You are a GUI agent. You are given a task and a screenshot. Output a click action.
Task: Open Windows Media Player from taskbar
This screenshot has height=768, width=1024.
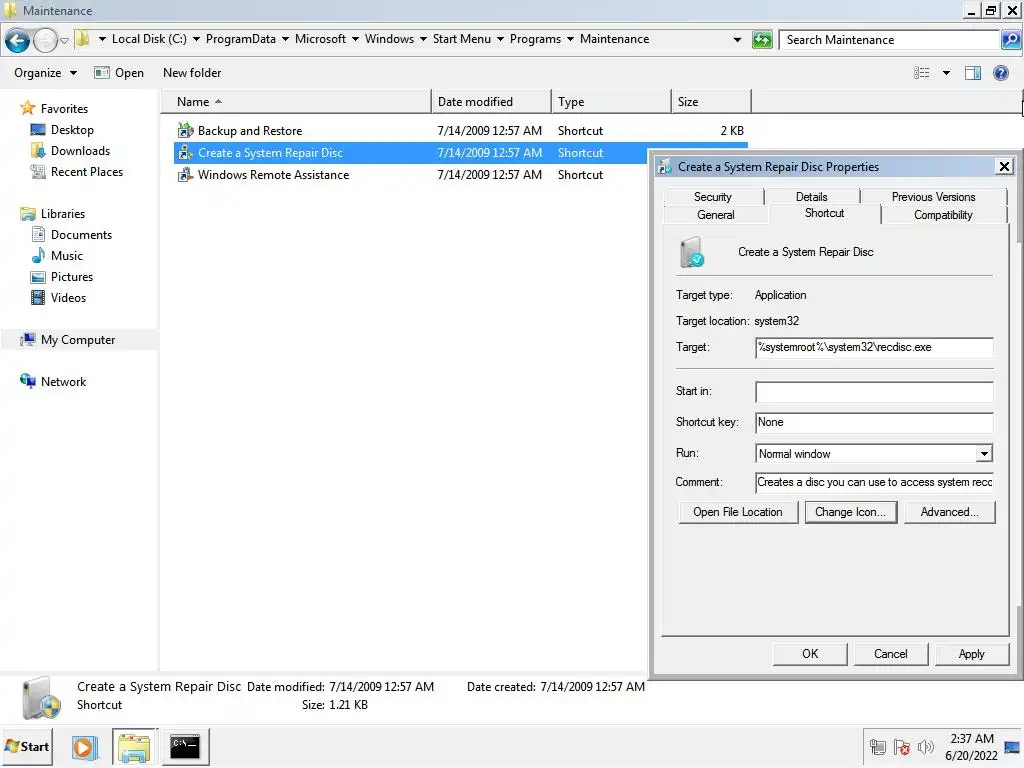click(84, 747)
